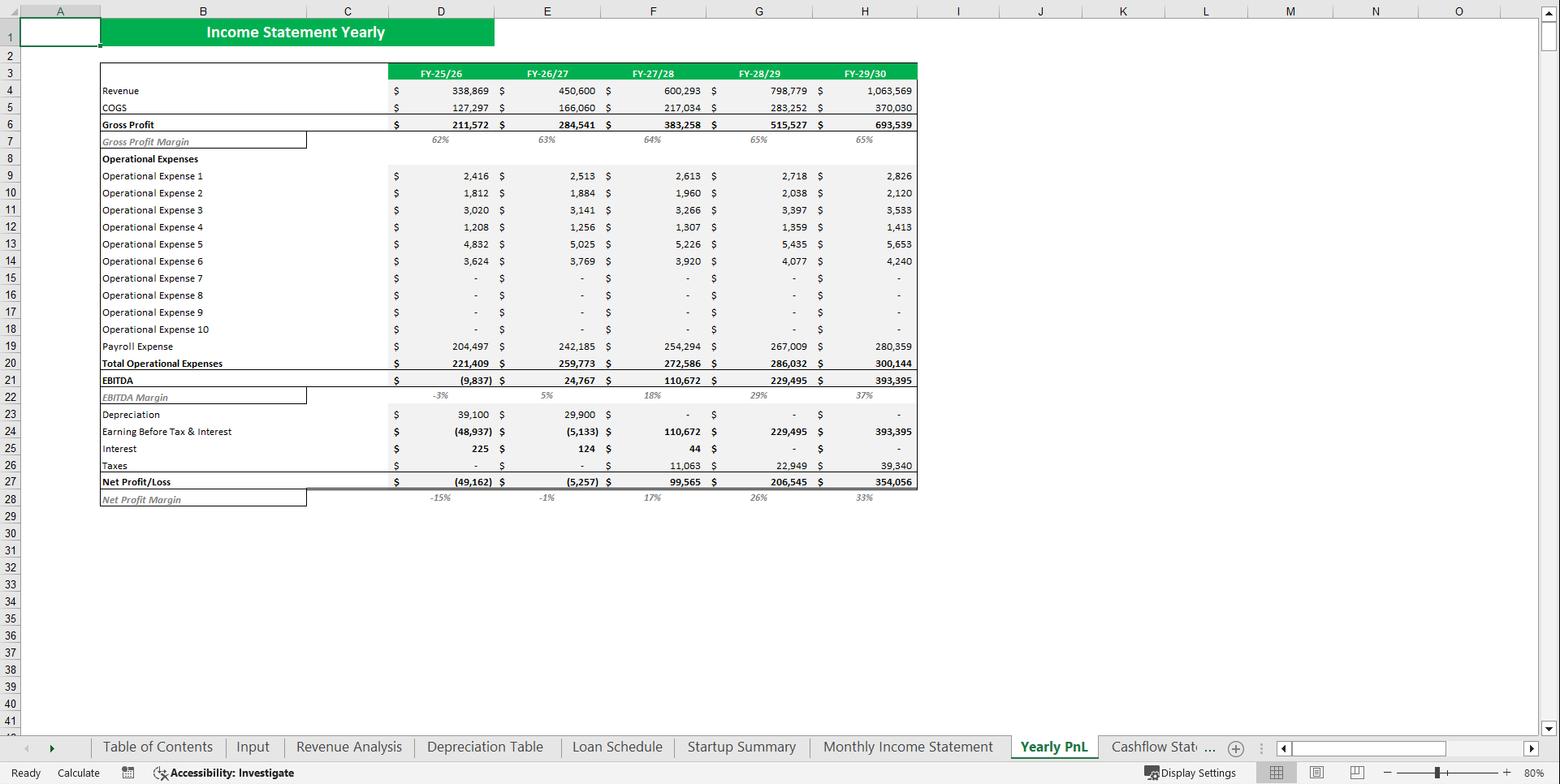
Task: Click the zoom level slider handle
Action: (x=1439, y=773)
